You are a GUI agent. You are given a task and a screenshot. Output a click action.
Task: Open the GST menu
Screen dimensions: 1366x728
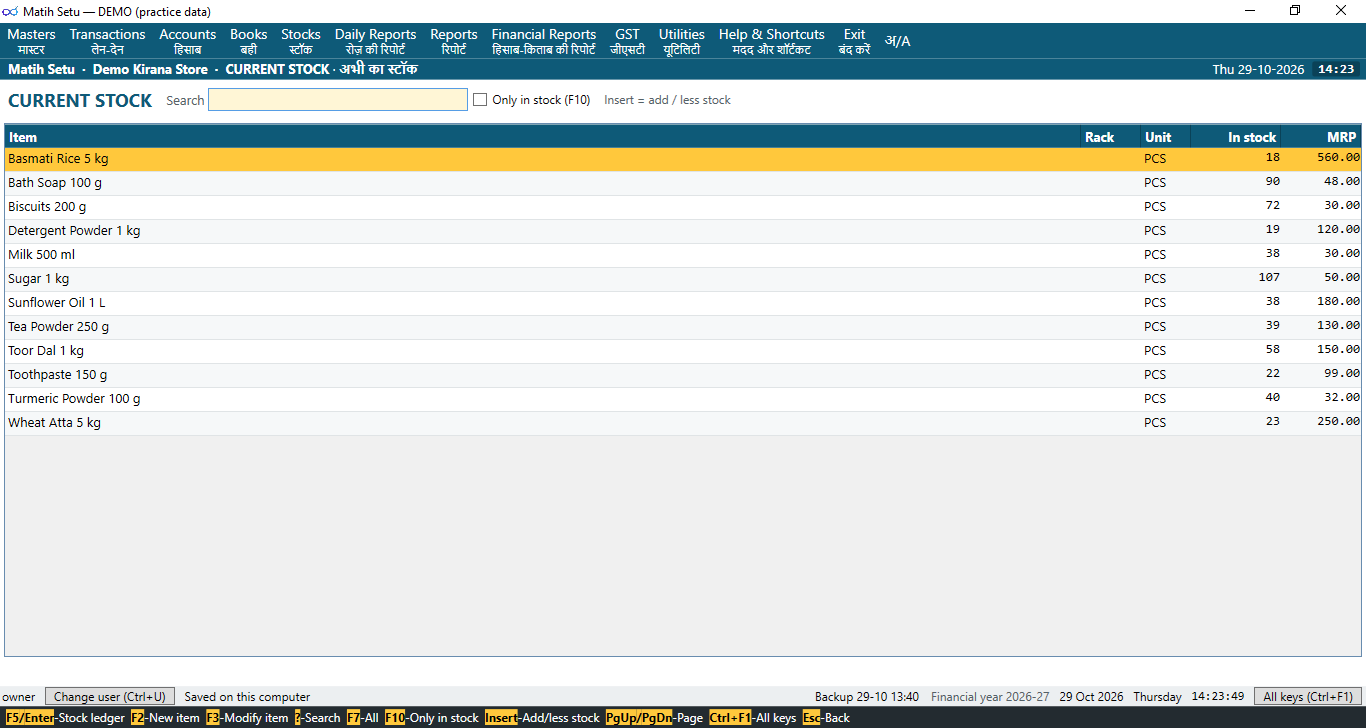point(627,41)
